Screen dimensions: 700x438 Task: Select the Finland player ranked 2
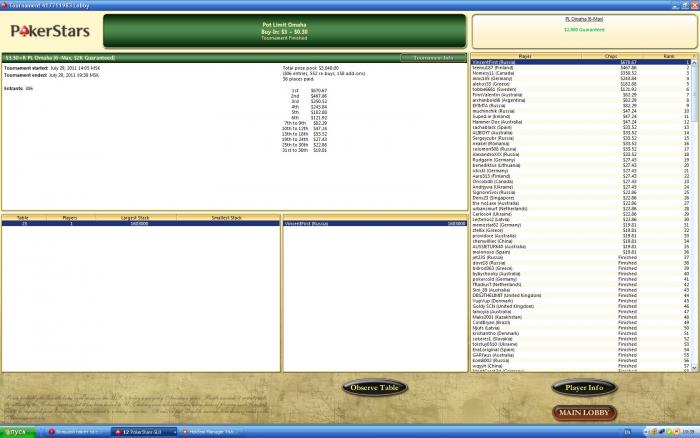click(581, 67)
